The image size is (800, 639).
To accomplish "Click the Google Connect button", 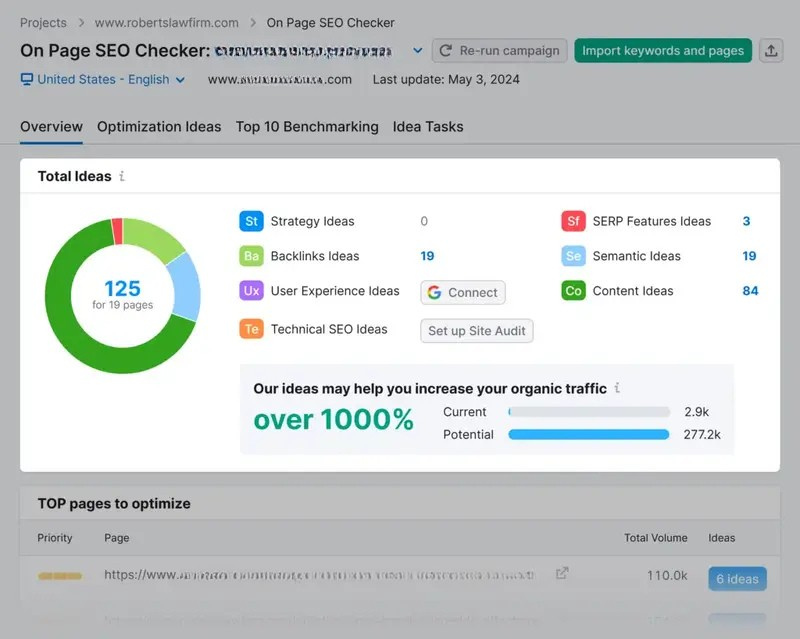I will [x=463, y=292].
